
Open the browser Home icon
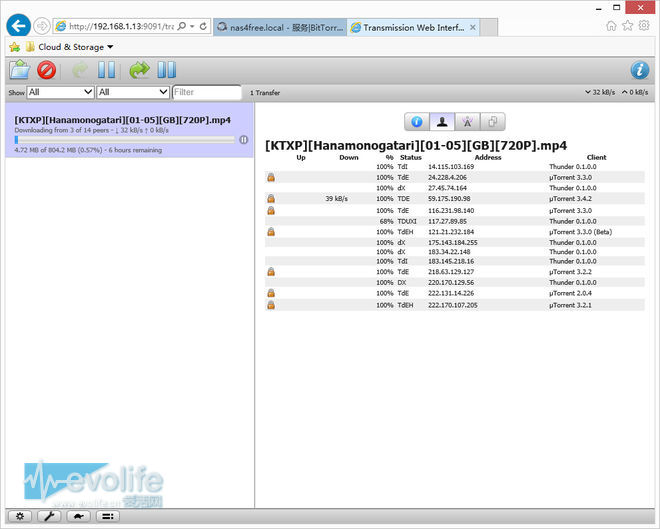click(x=611, y=26)
